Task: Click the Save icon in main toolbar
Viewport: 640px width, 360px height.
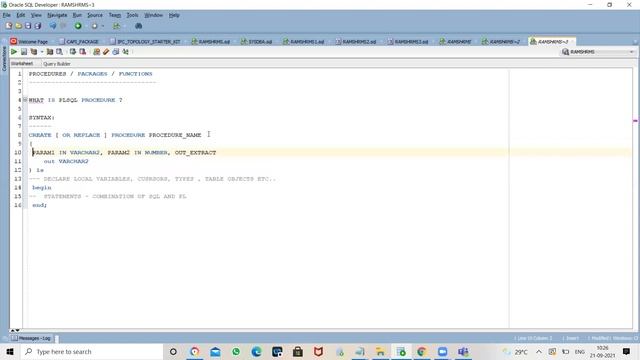Action: 28,26
